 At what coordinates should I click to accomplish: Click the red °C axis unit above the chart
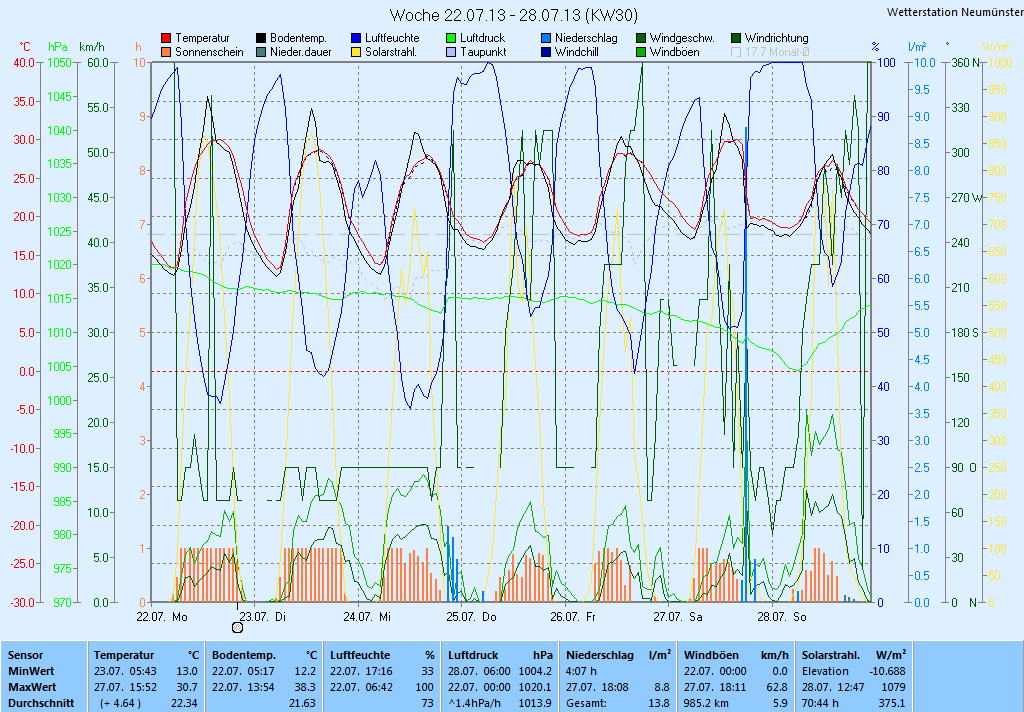(x=25, y=47)
